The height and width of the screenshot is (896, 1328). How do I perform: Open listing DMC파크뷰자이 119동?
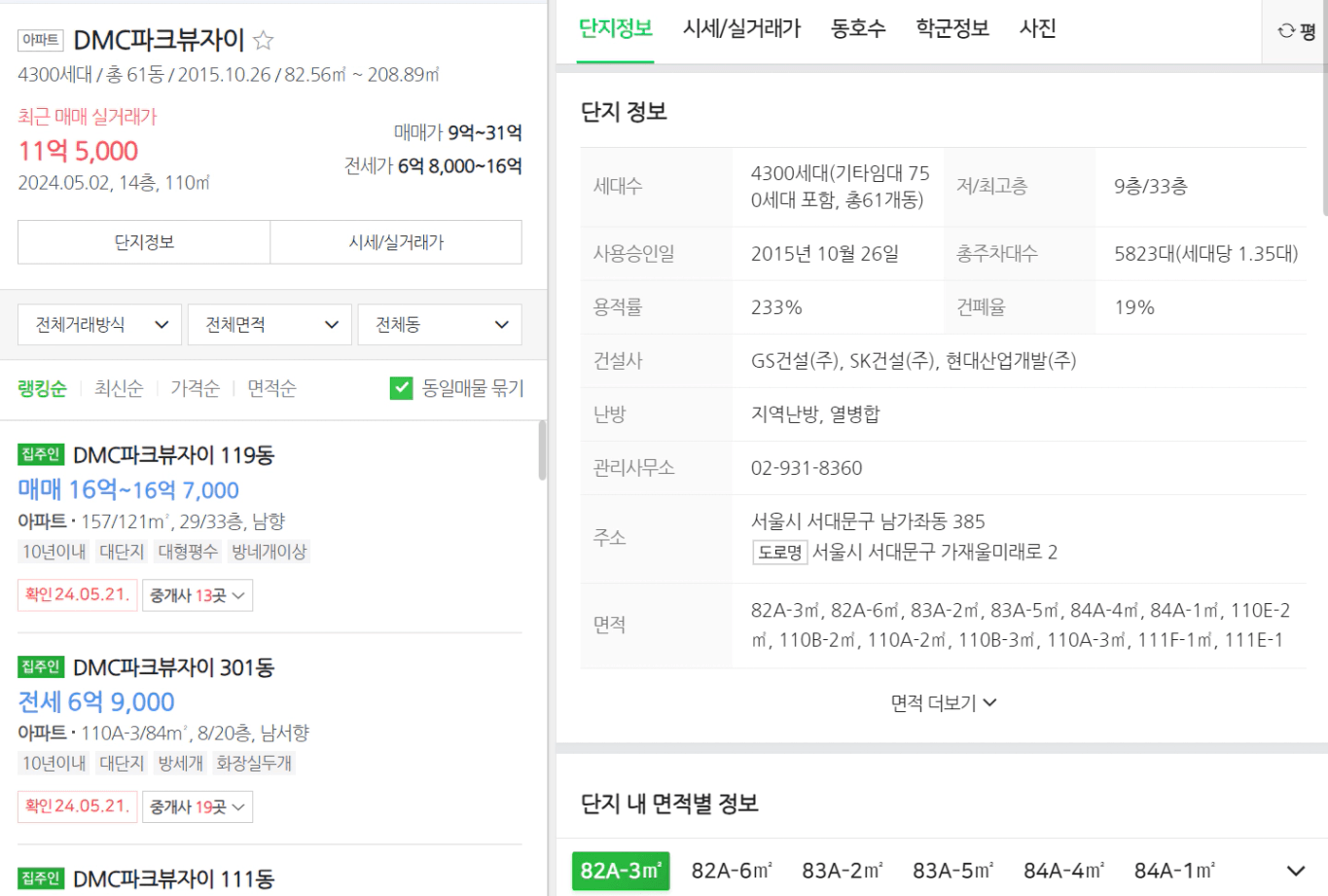[x=173, y=455]
